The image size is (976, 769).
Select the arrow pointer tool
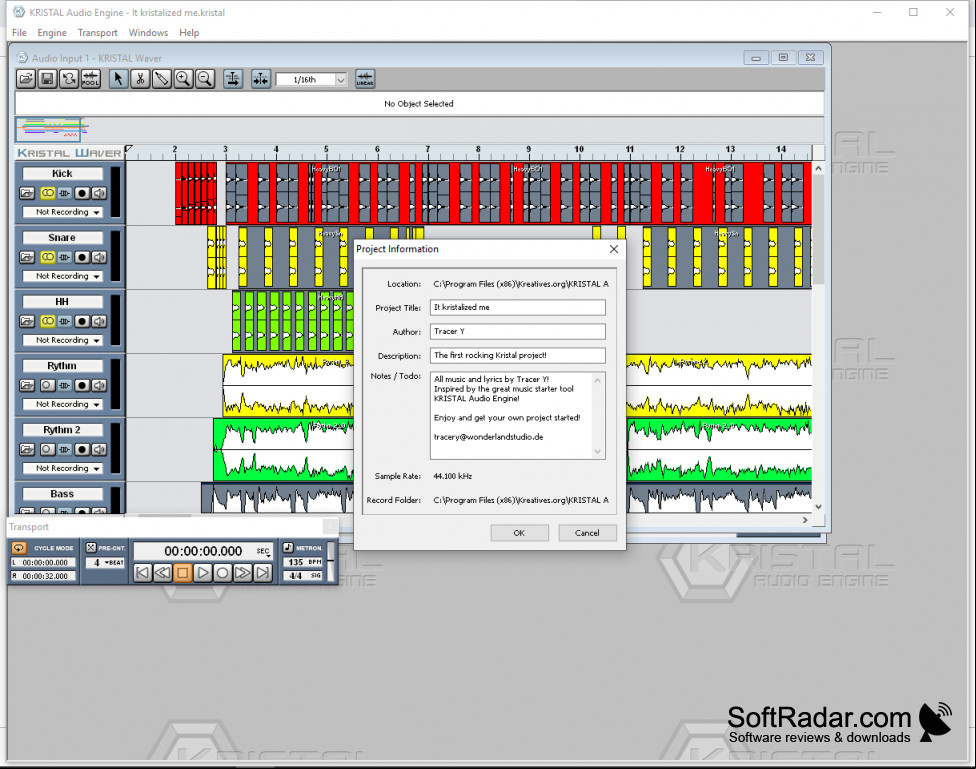pyautogui.click(x=118, y=79)
